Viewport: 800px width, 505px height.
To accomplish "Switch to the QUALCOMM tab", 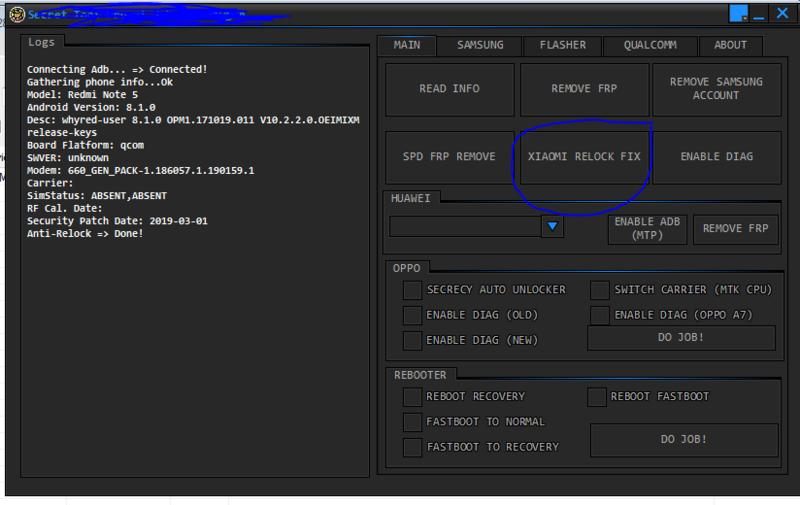I will coord(650,45).
